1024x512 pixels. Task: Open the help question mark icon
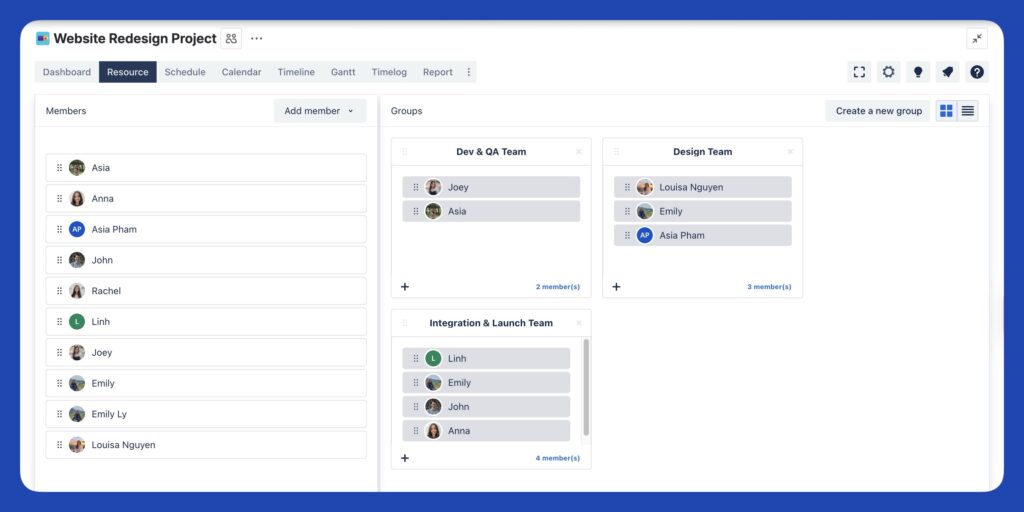[976, 72]
